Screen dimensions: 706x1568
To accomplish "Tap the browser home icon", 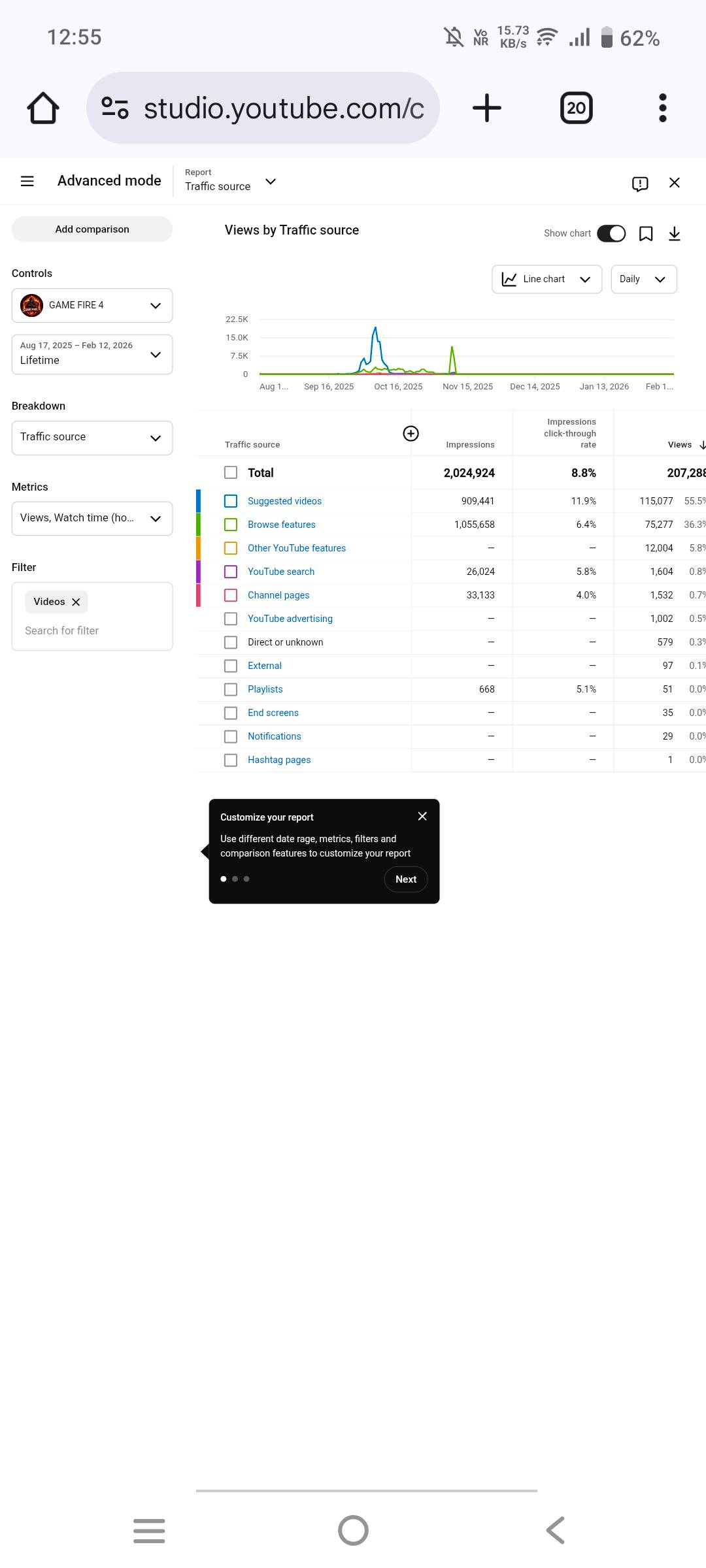I will click(43, 108).
